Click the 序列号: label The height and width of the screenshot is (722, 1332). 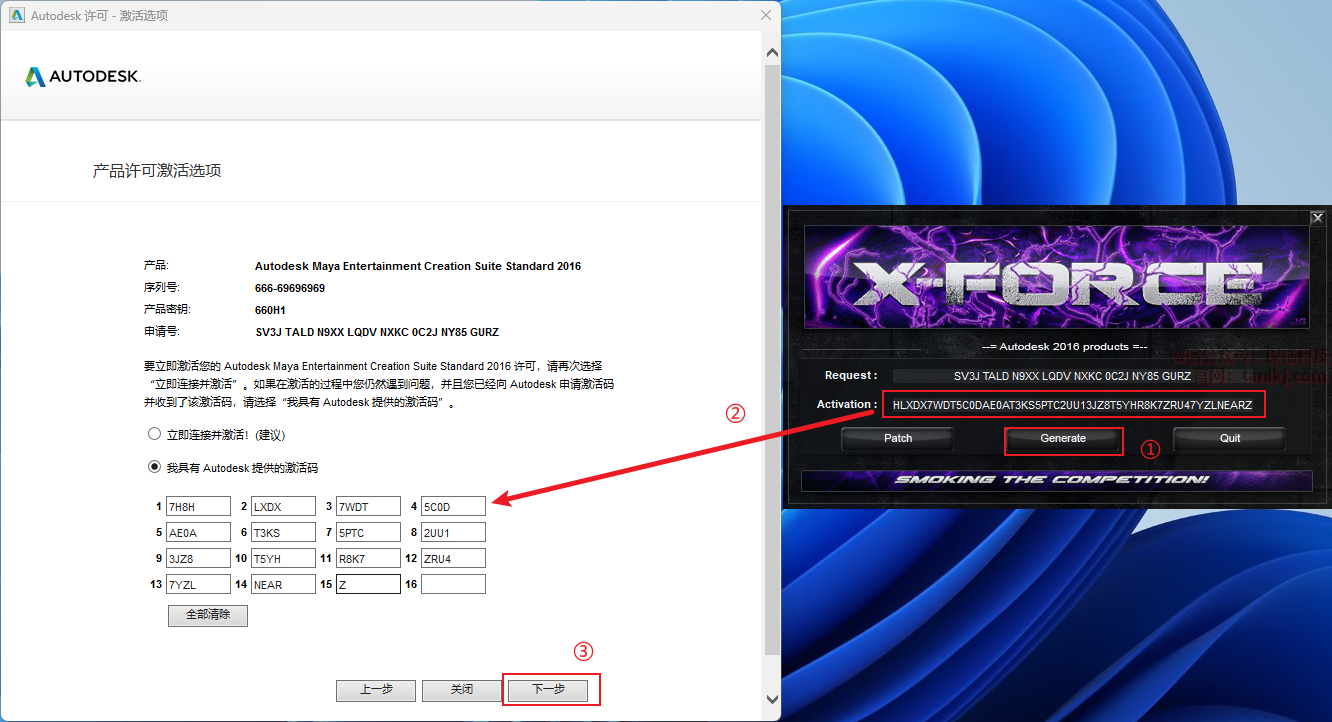pyautogui.click(x=160, y=288)
